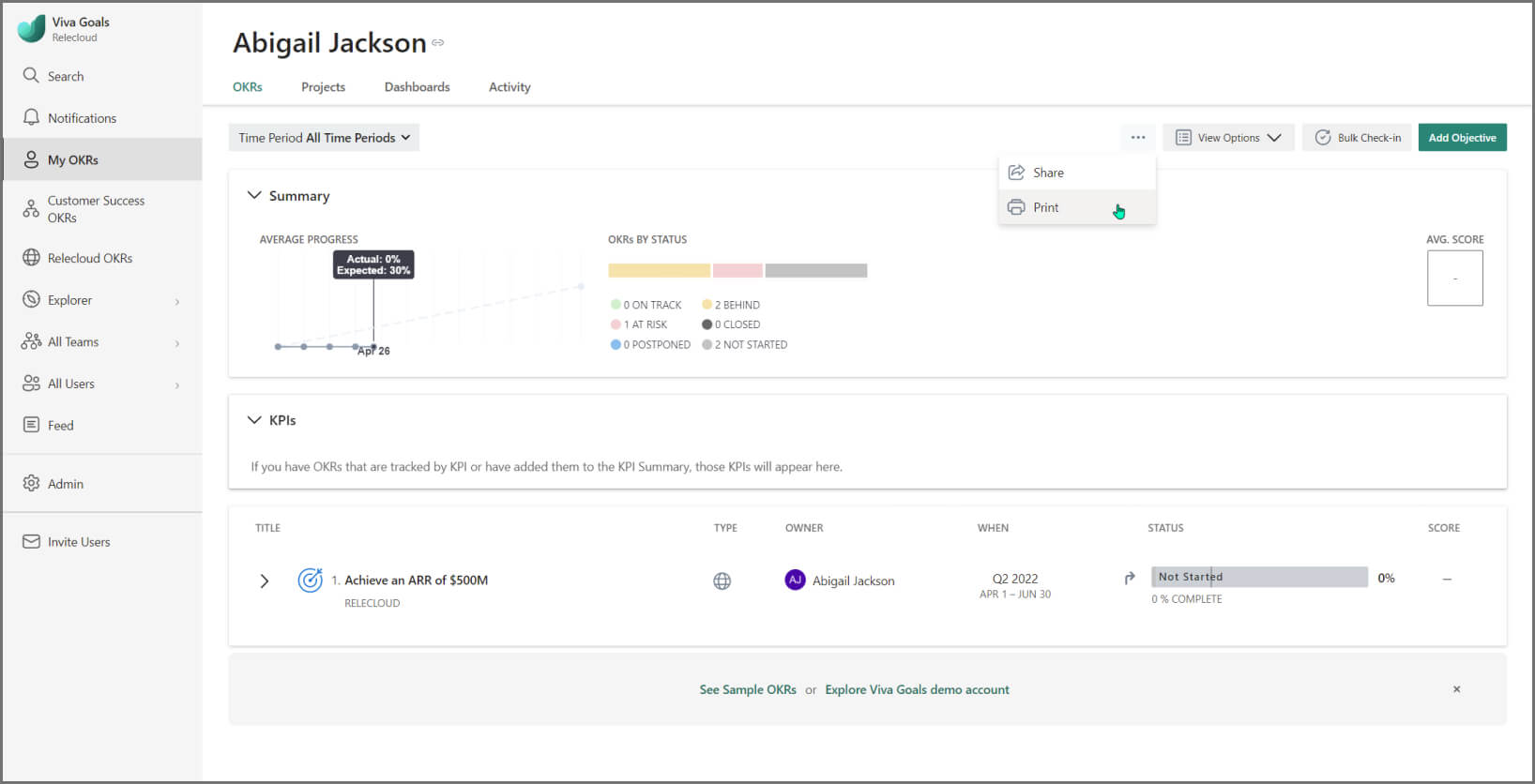Image resolution: width=1535 pixels, height=784 pixels.
Task: Switch to the OKRs tab
Action: pyautogui.click(x=248, y=87)
